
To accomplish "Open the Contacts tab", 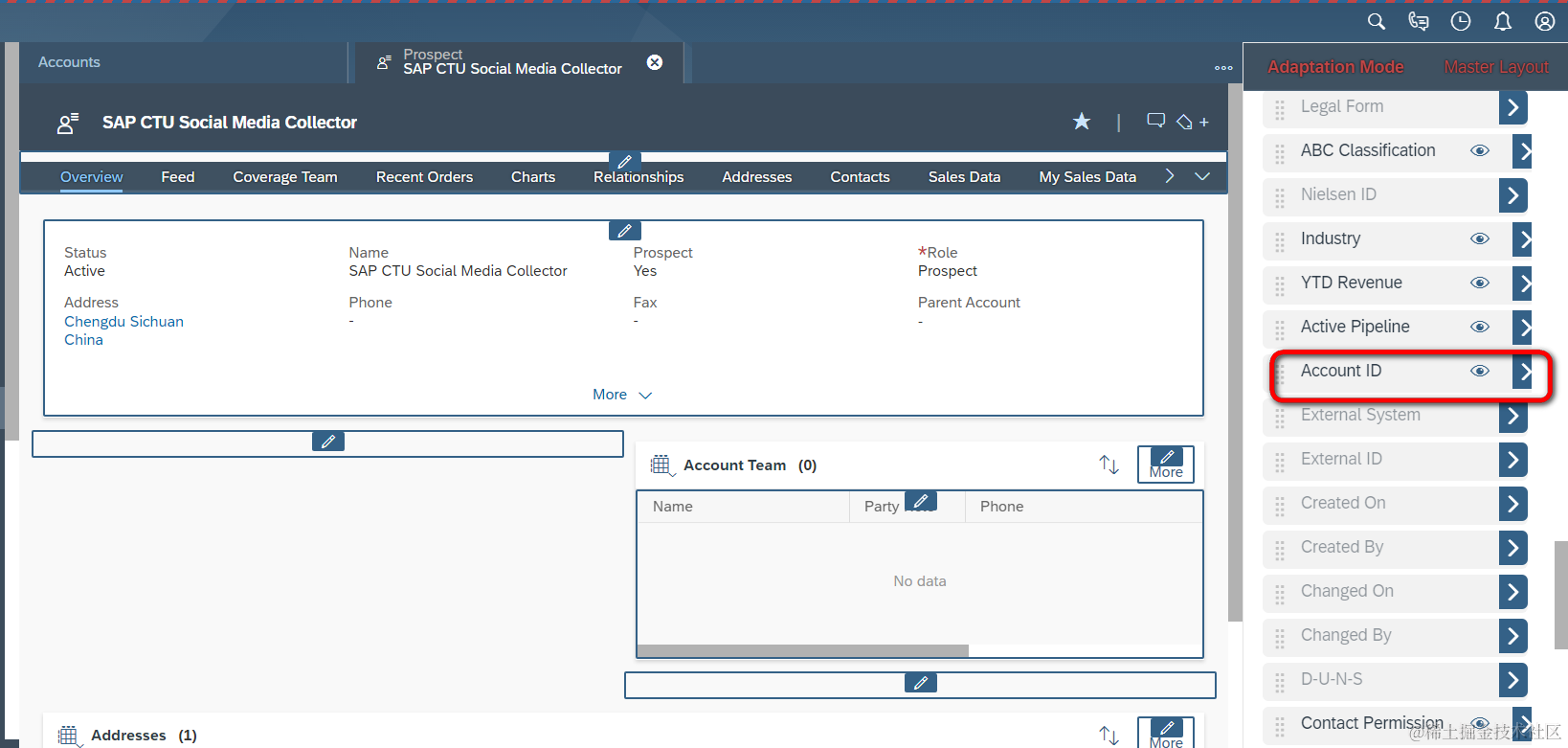I will click(x=860, y=177).
